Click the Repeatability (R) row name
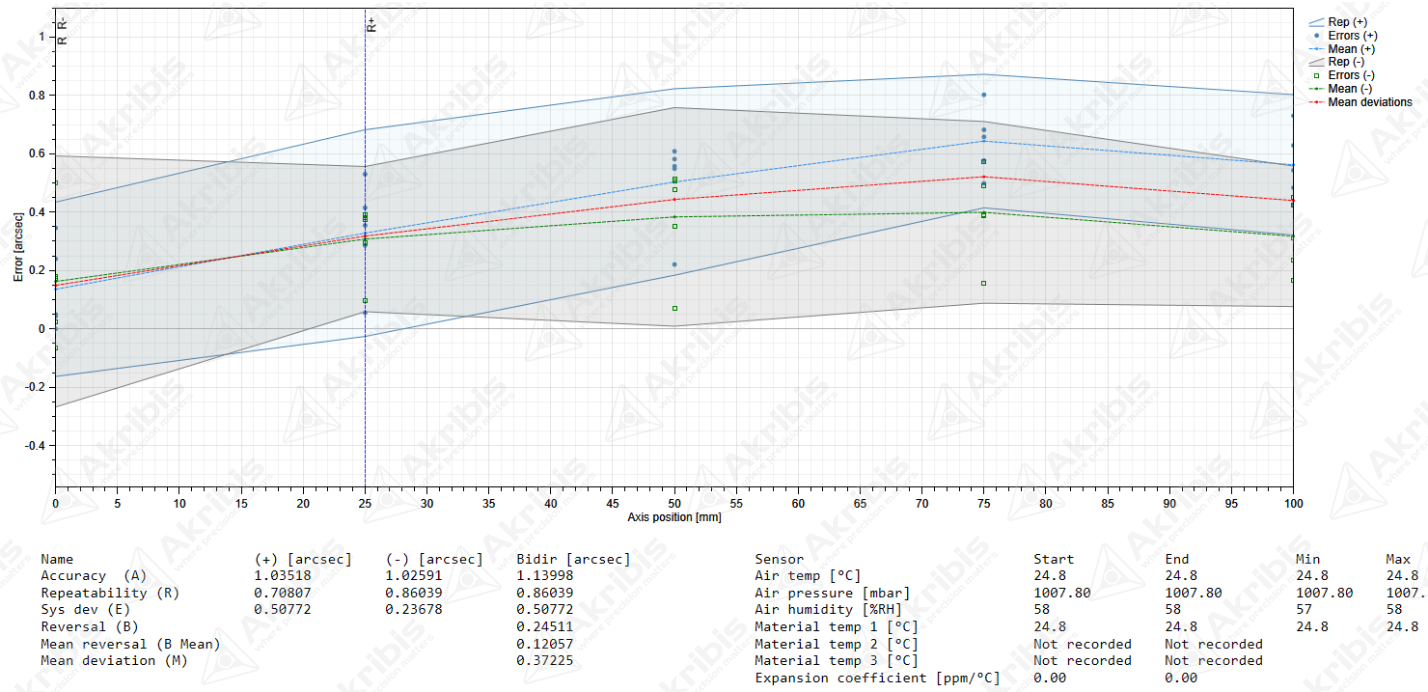Image resolution: width=1428 pixels, height=692 pixels. tap(109, 593)
